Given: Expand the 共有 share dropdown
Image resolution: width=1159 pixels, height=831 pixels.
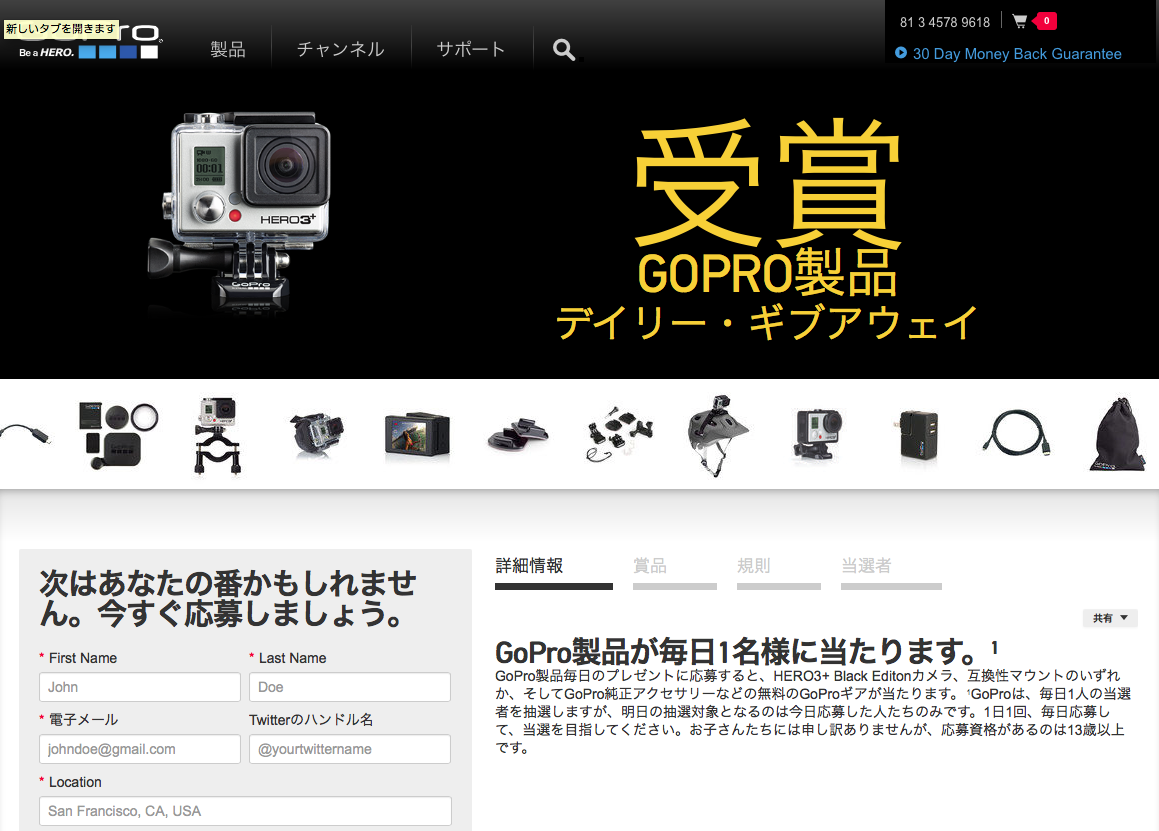Looking at the screenshot, I should (1110, 618).
